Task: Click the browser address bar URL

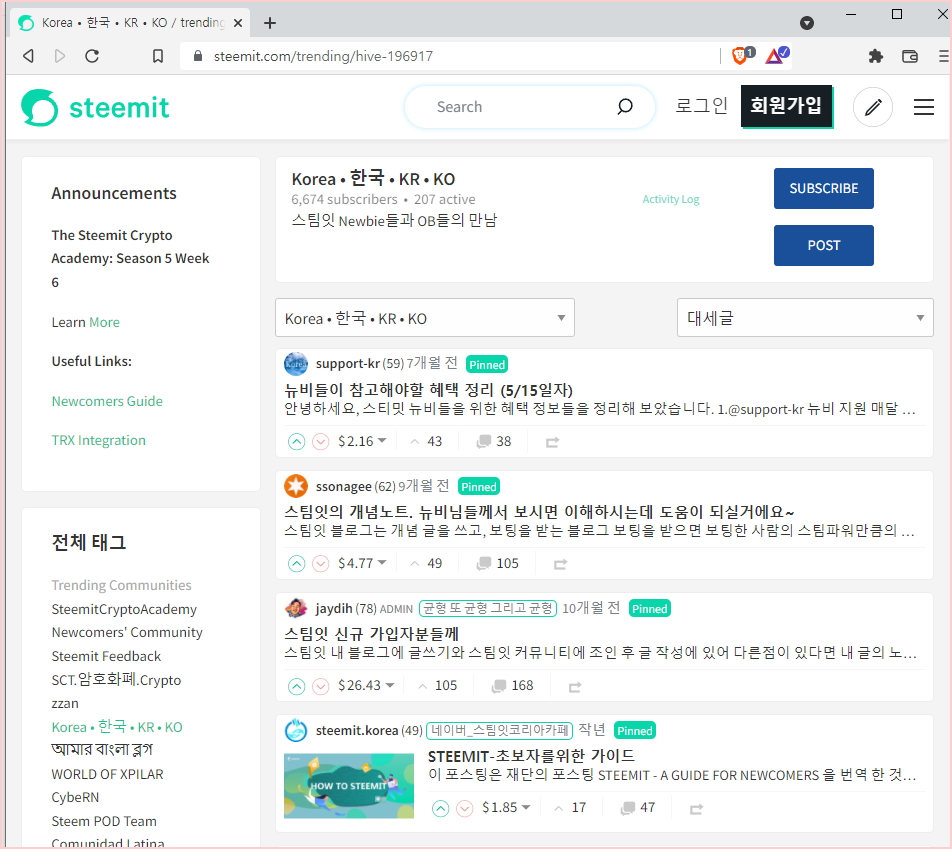Action: point(323,56)
